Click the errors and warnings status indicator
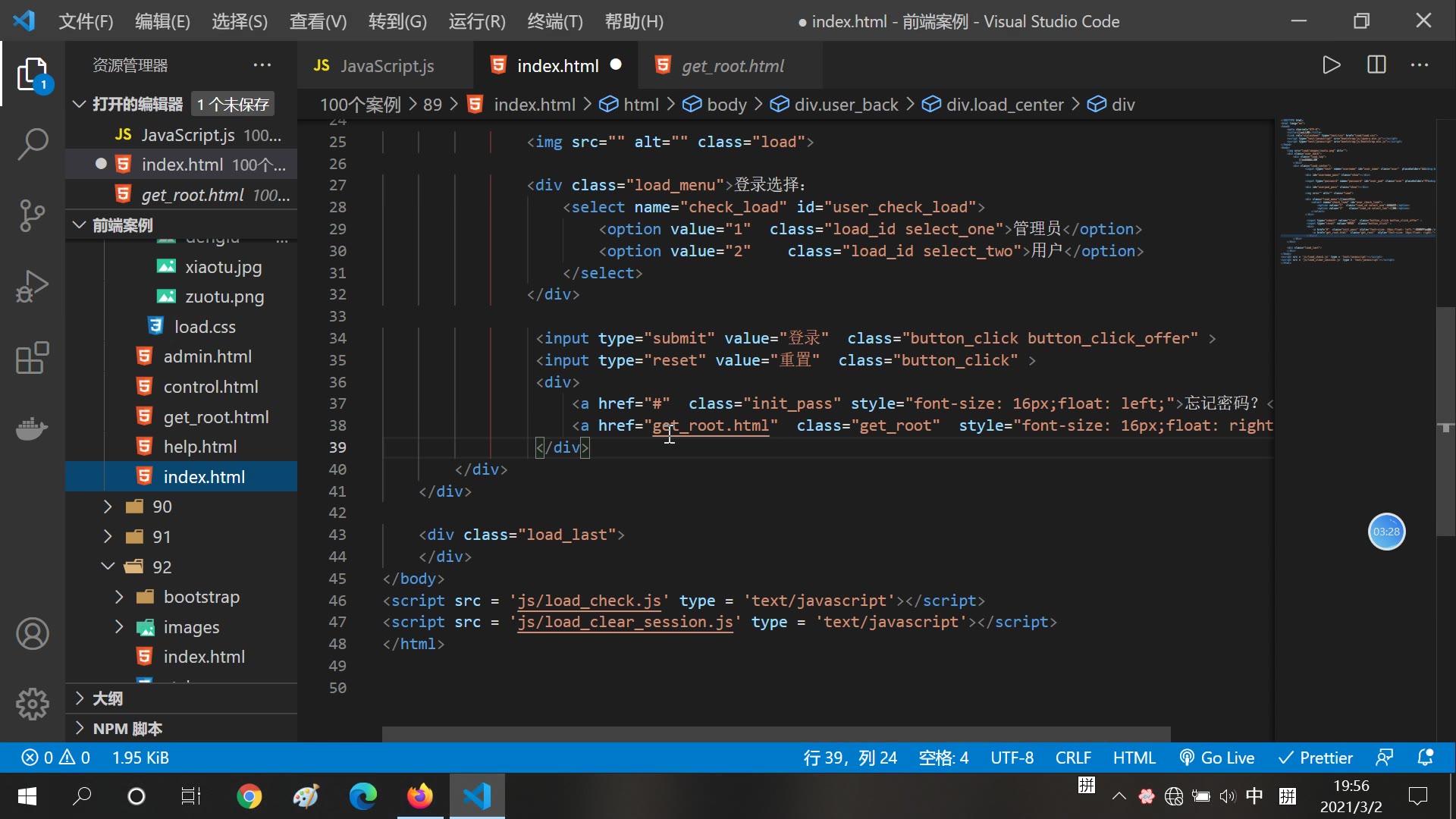Viewport: 1456px width, 819px height. 56,758
